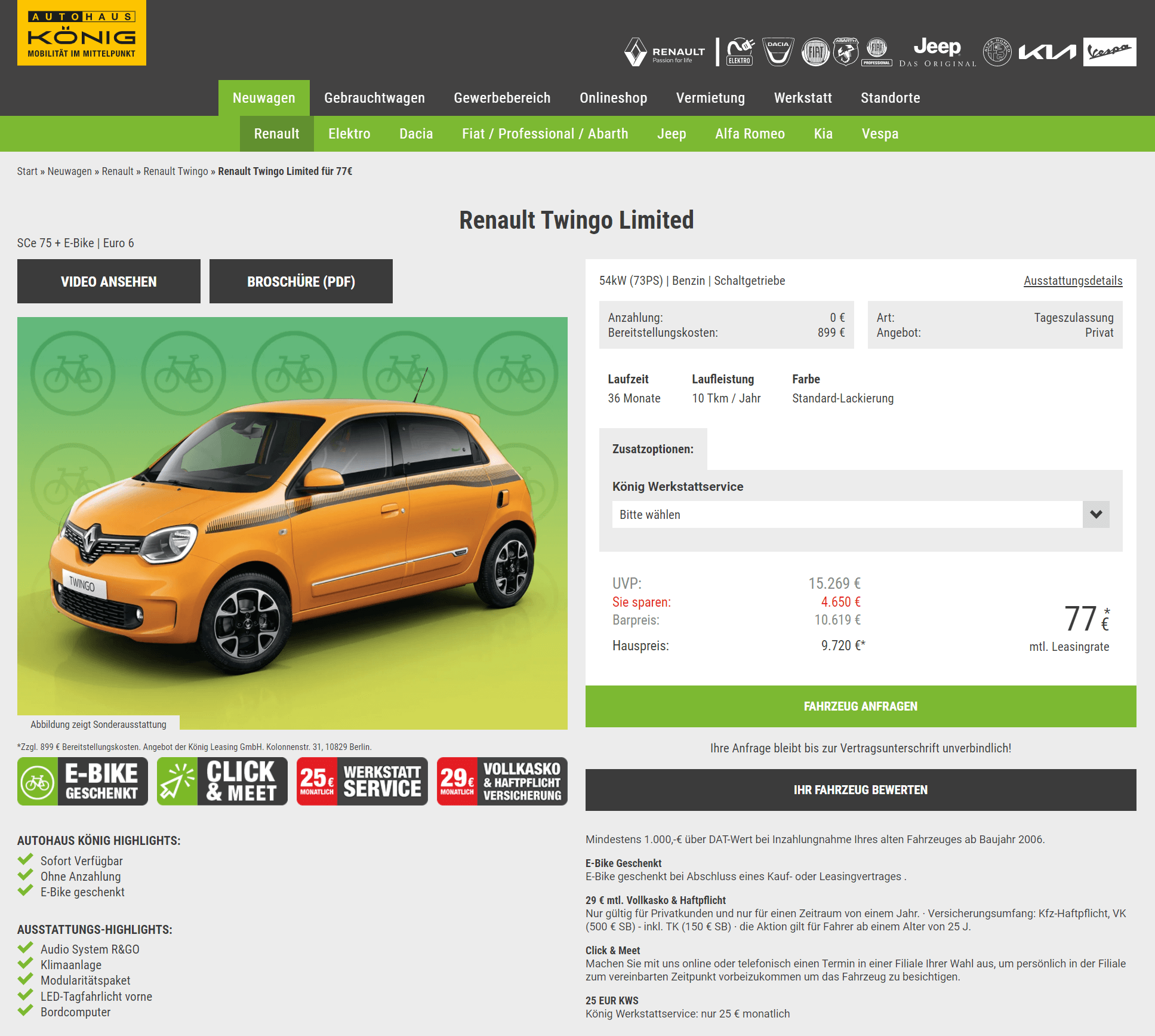This screenshot has height=1036, width=1155.
Task: Switch to the Elektro submenu
Action: click(349, 134)
